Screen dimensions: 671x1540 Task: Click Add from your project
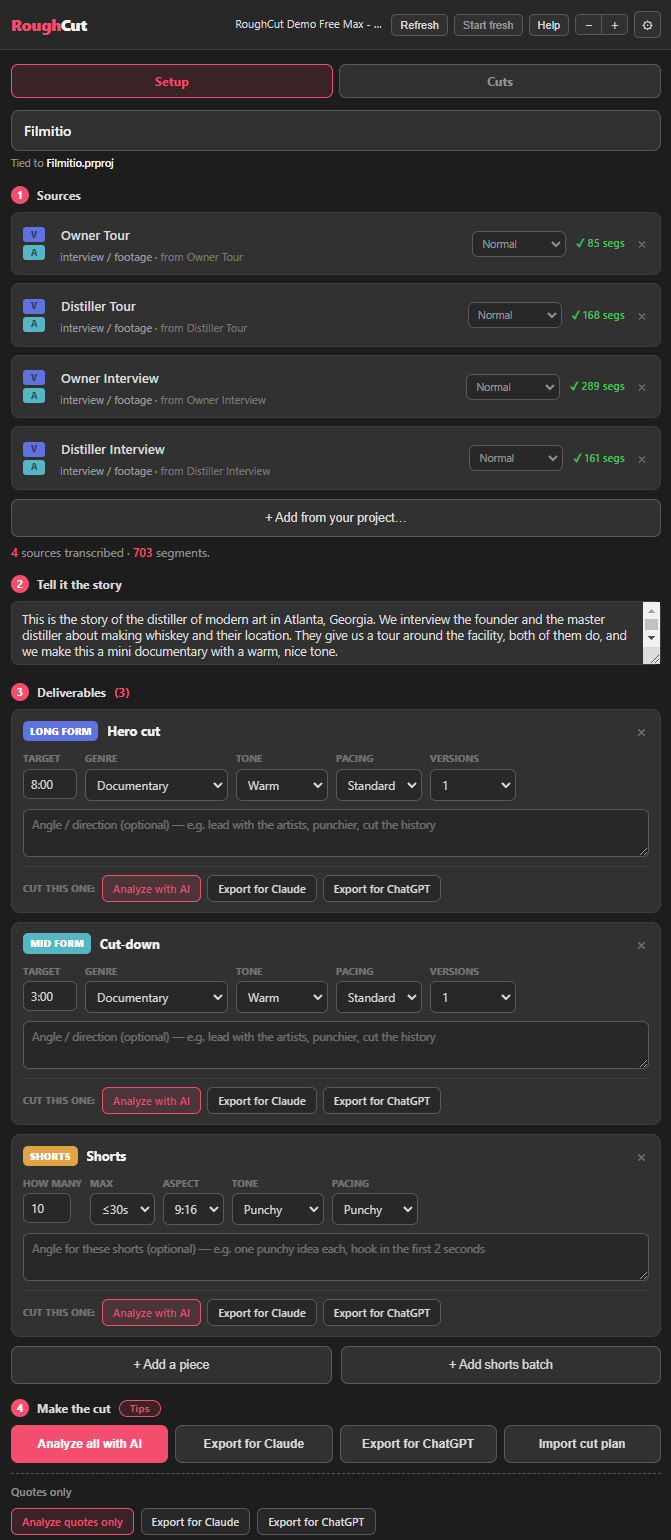click(x=336, y=518)
